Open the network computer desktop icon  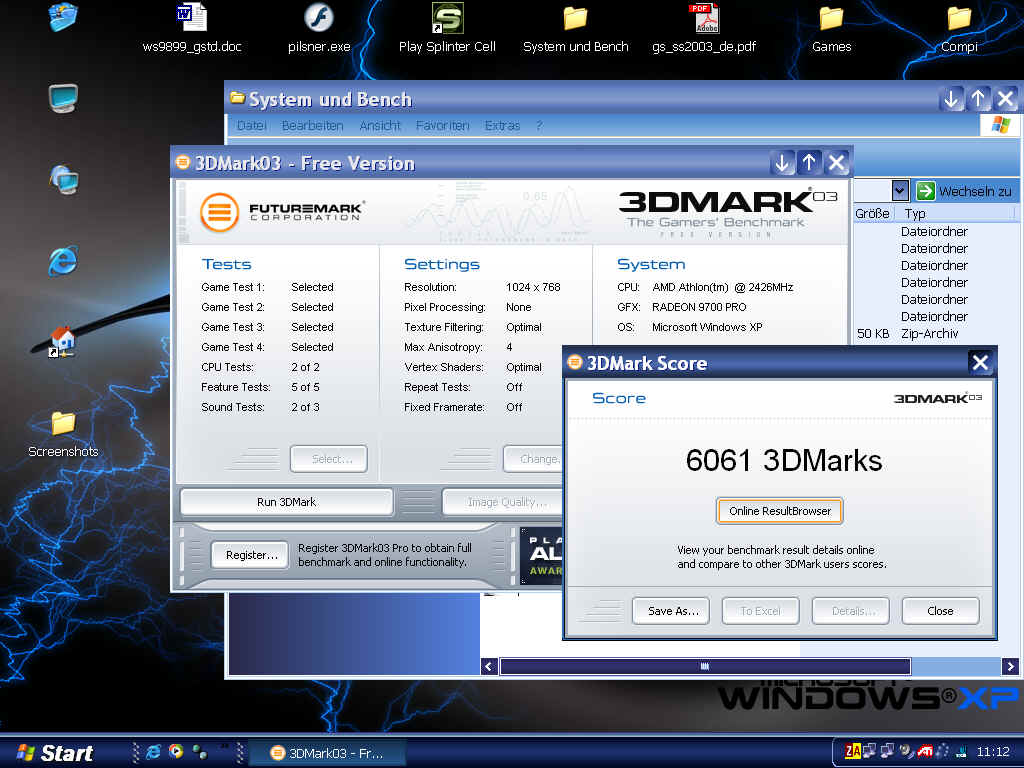(63, 180)
